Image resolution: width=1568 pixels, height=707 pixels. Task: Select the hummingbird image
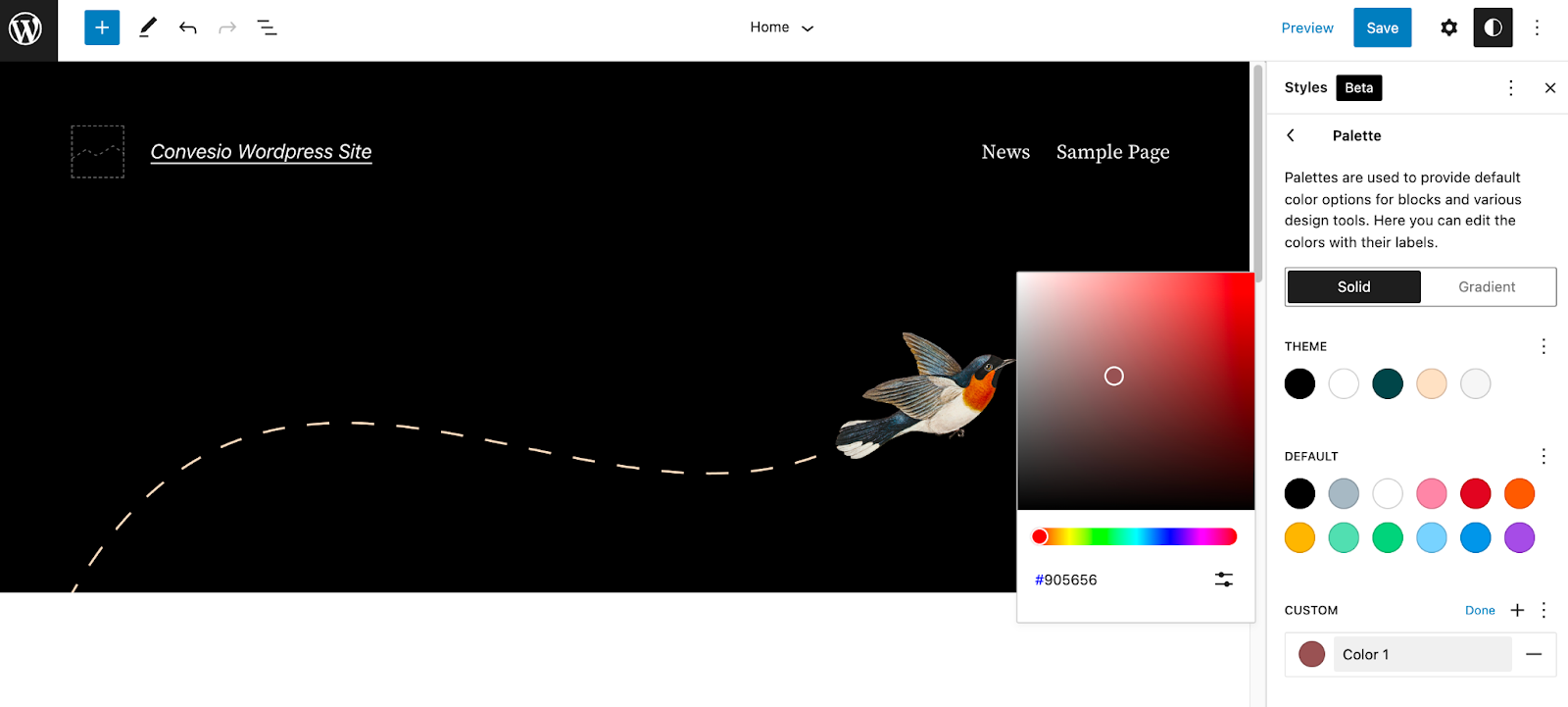coord(926,396)
